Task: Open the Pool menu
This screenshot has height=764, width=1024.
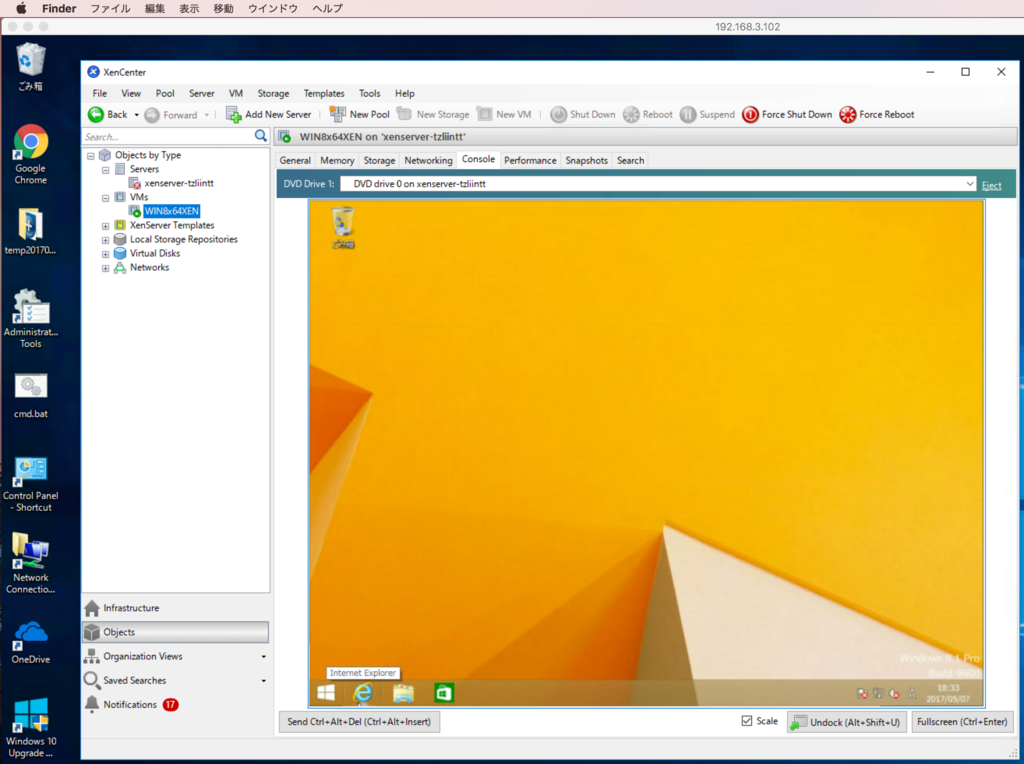Action: coord(165,93)
